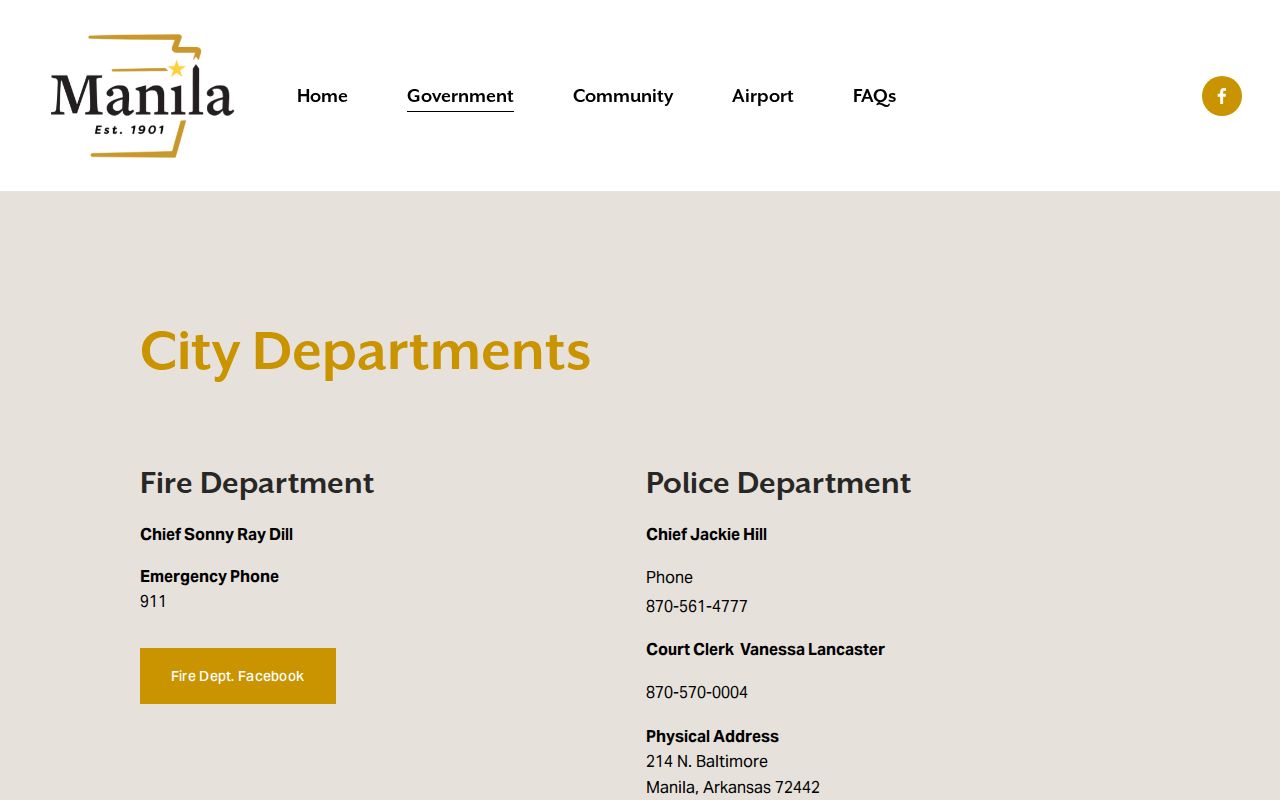
Task: Click the Police Department heading
Action: point(778,483)
